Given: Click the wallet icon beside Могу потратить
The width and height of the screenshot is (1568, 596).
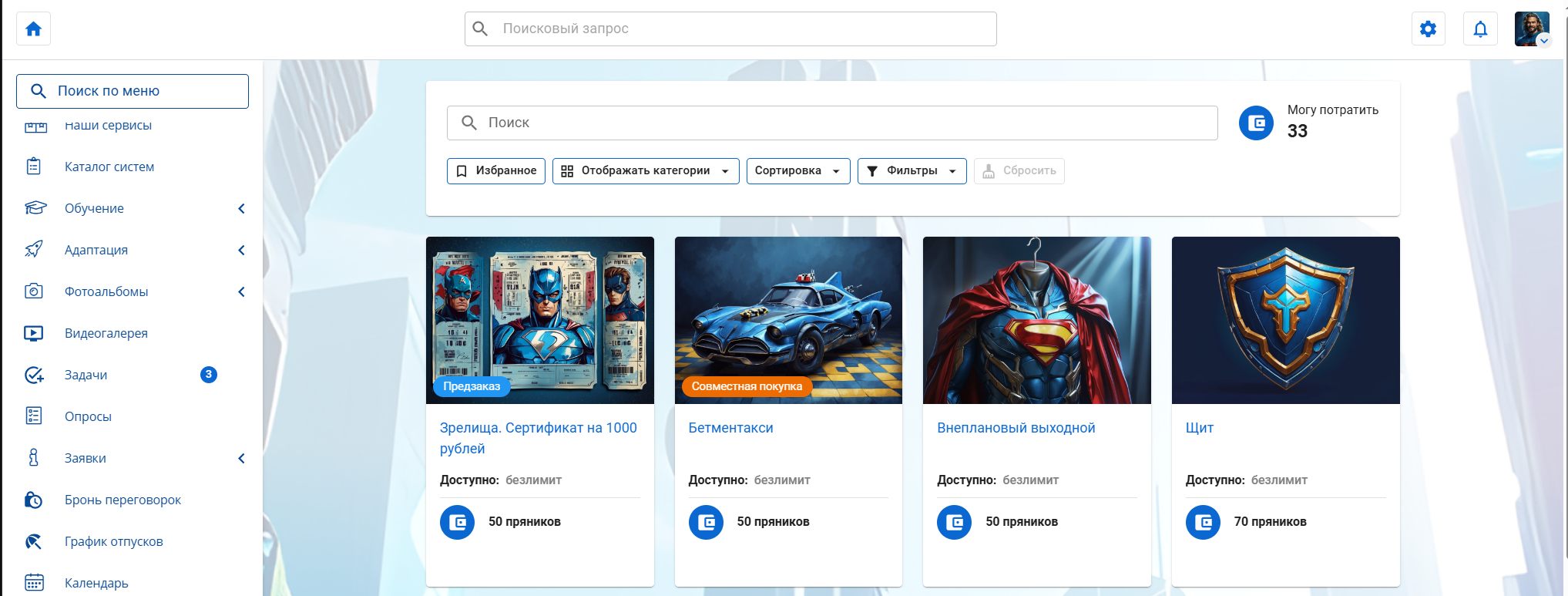Looking at the screenshot, I should point(1257,123).
